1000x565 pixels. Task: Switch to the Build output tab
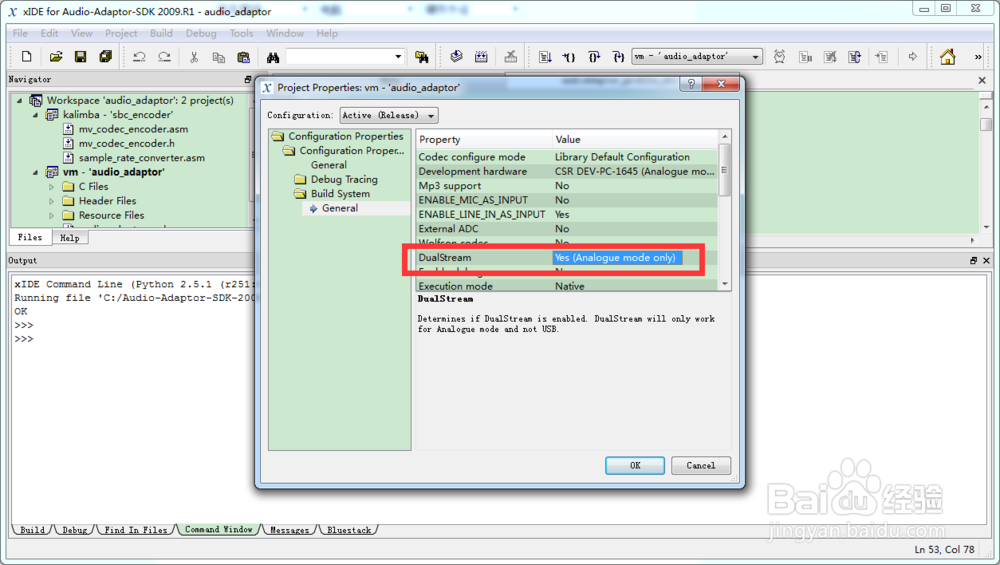33,530
